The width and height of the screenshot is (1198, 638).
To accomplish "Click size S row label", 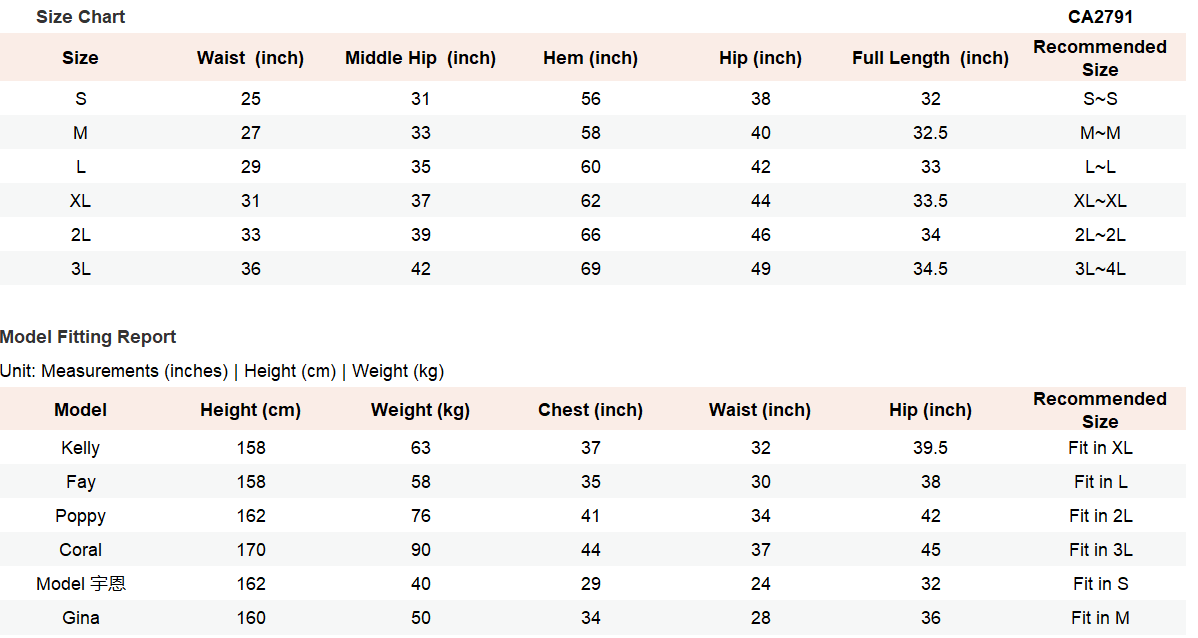I will (81, 99).
